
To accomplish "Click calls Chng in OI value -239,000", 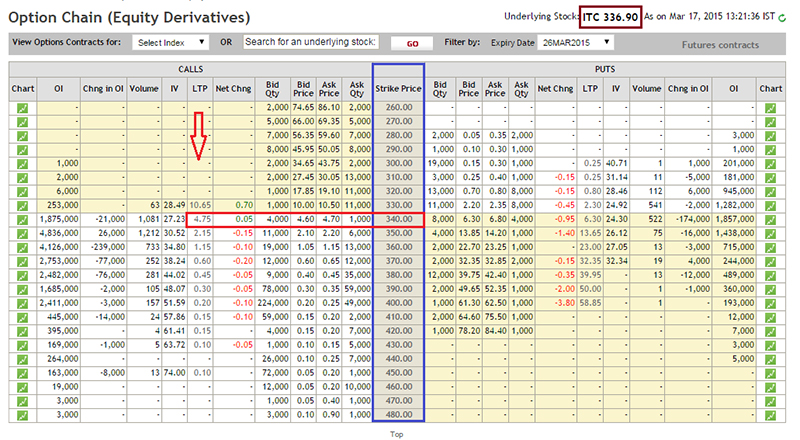I will (x=107, y=247).
